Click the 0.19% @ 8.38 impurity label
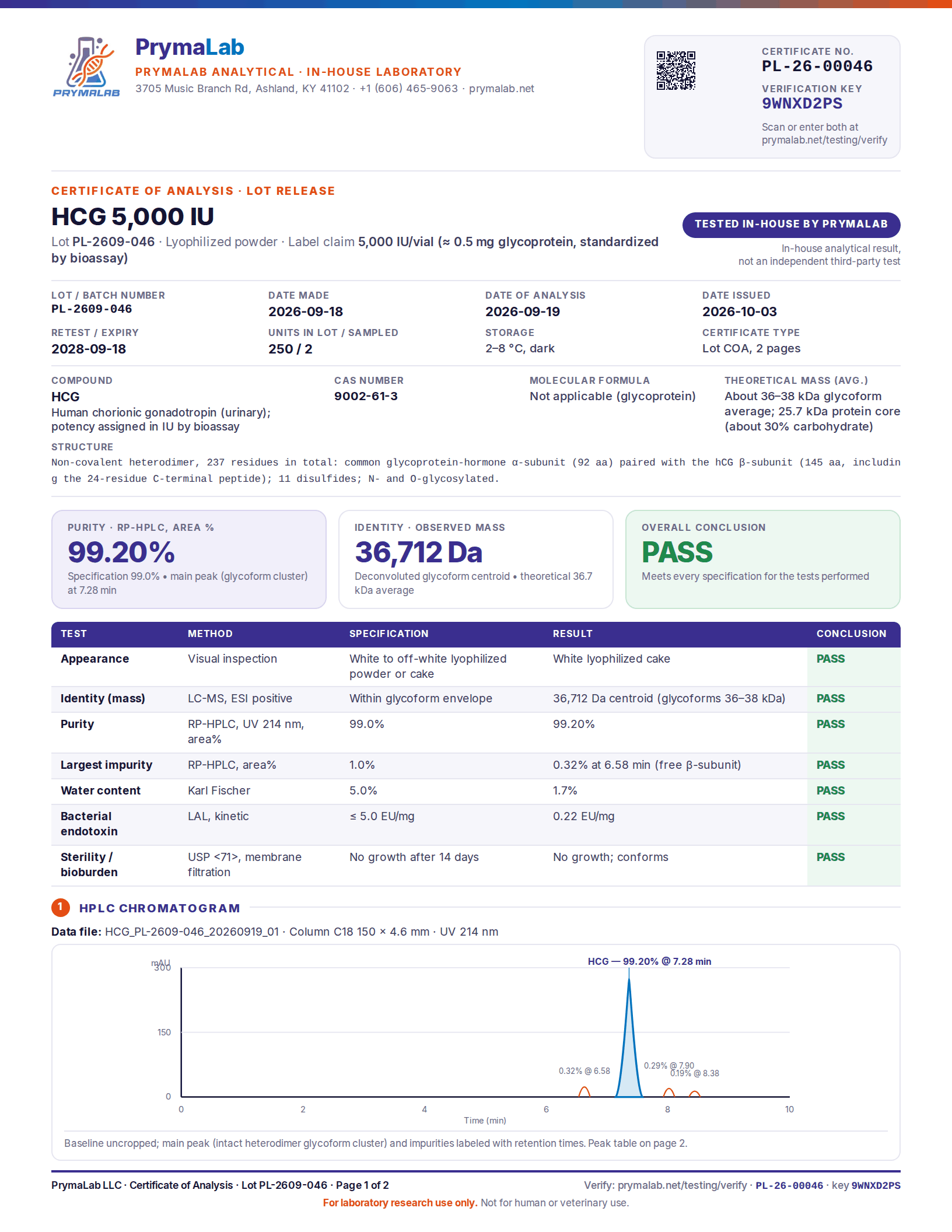 [x=695, y=1073]
